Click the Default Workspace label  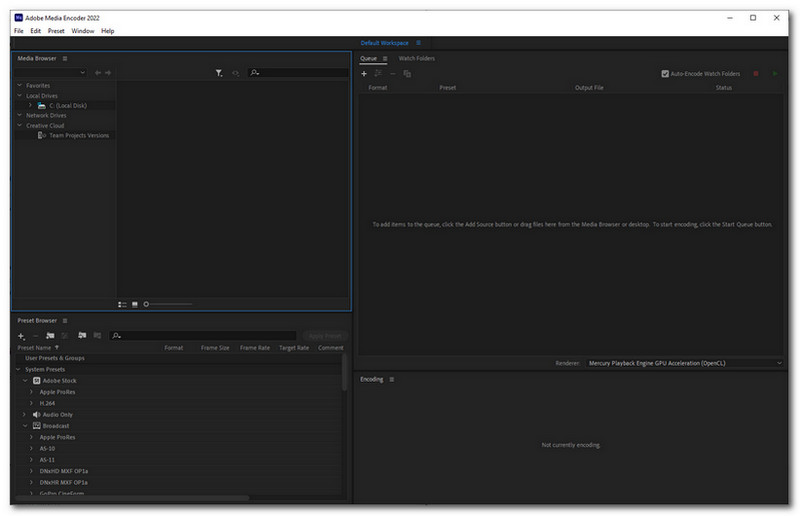click(385, 43)
